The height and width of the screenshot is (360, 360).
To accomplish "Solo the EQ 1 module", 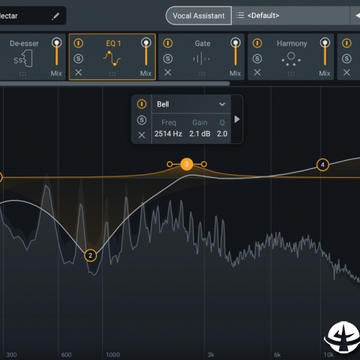I will tap(78, 59).
